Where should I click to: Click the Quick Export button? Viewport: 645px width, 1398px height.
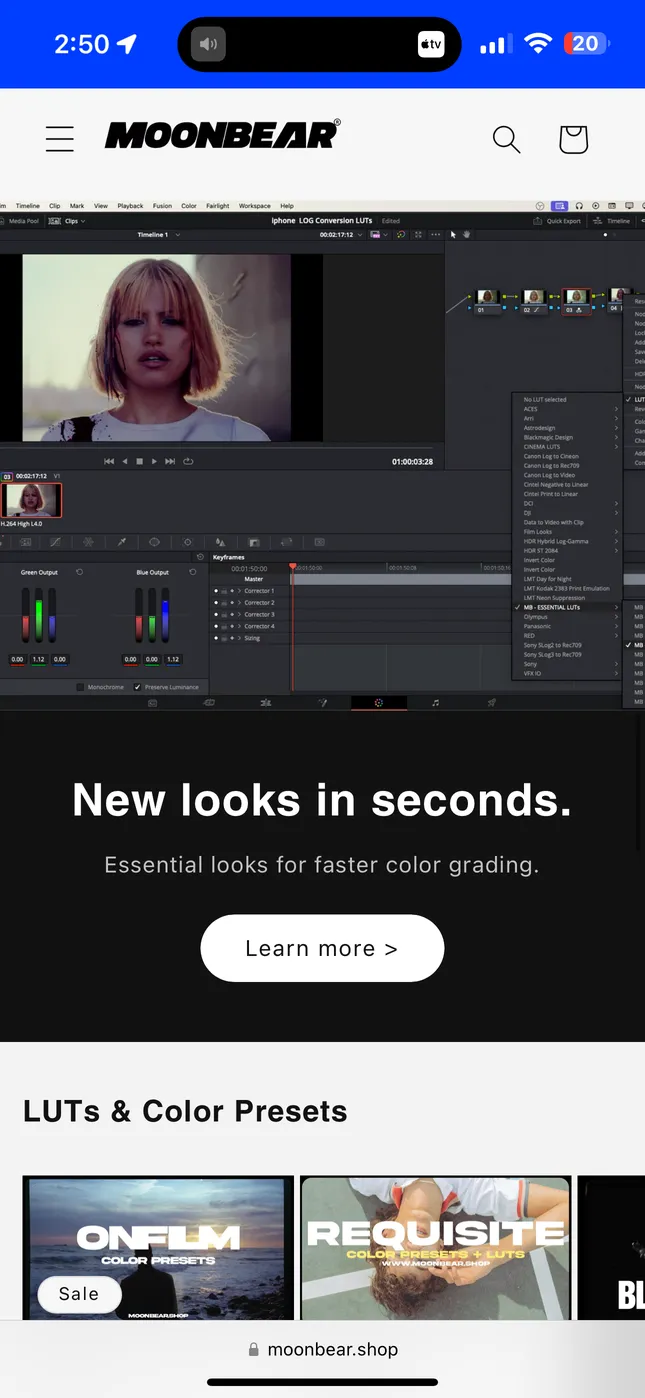tap(557, 221)
